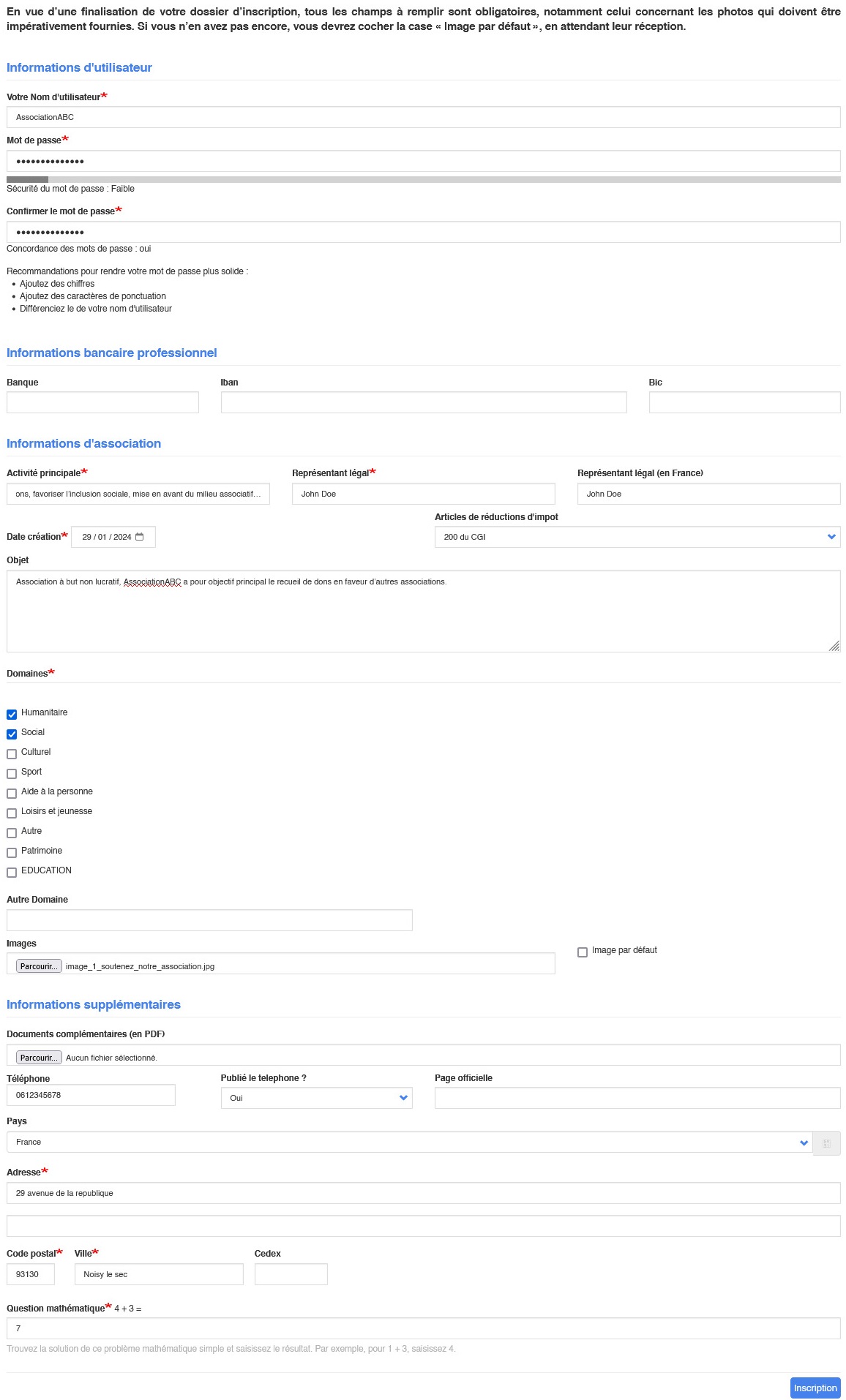Enable the Culturel domain checkbox
This screenshot has width=846, height=1400.
(x=12, y=754)
